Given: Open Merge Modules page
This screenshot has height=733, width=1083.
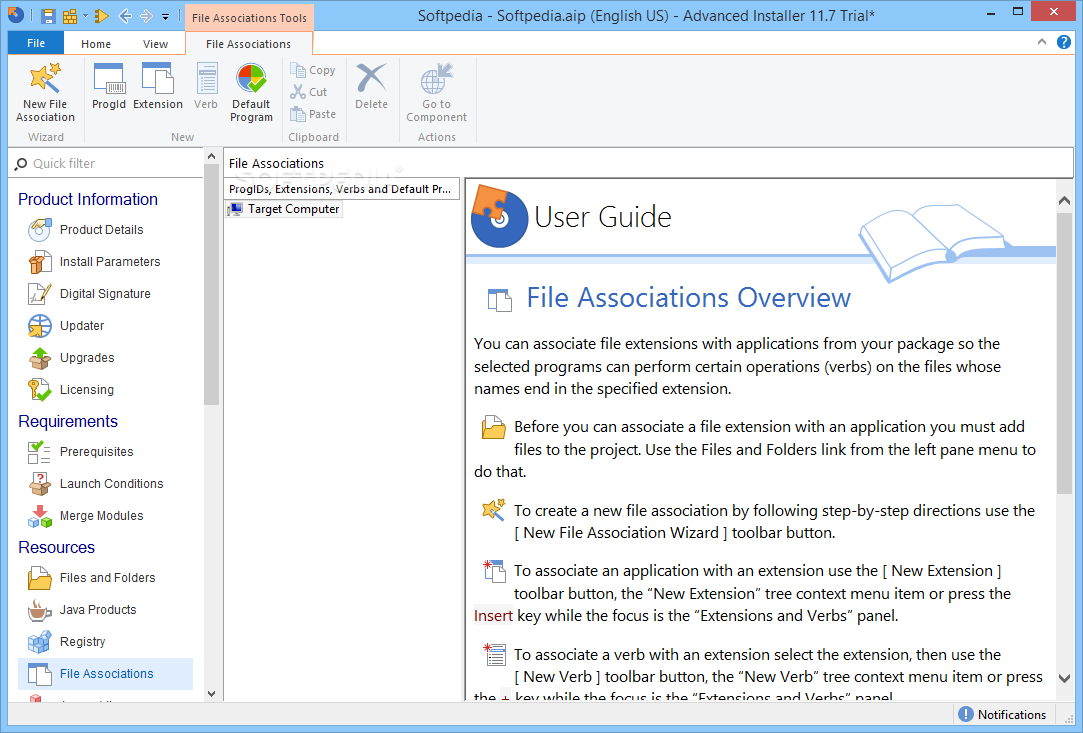Looking at the screenshot, I should [102, 516].
